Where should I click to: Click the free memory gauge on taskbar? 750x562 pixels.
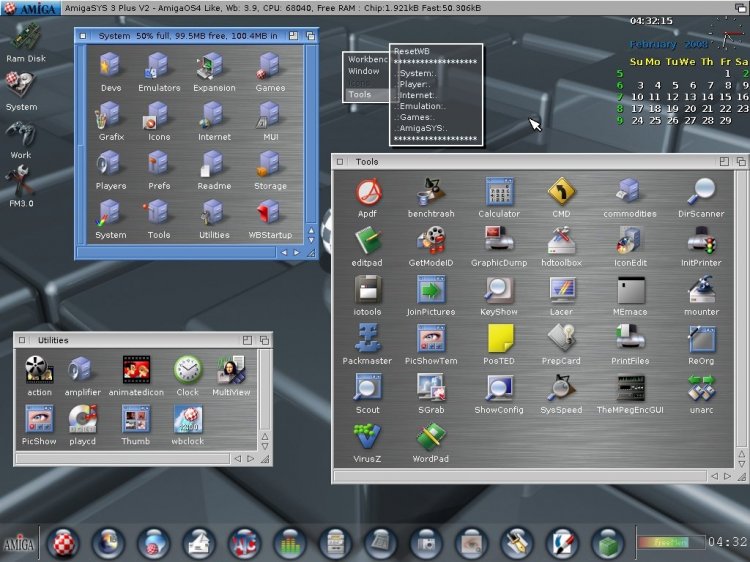[x=671, y=542]
